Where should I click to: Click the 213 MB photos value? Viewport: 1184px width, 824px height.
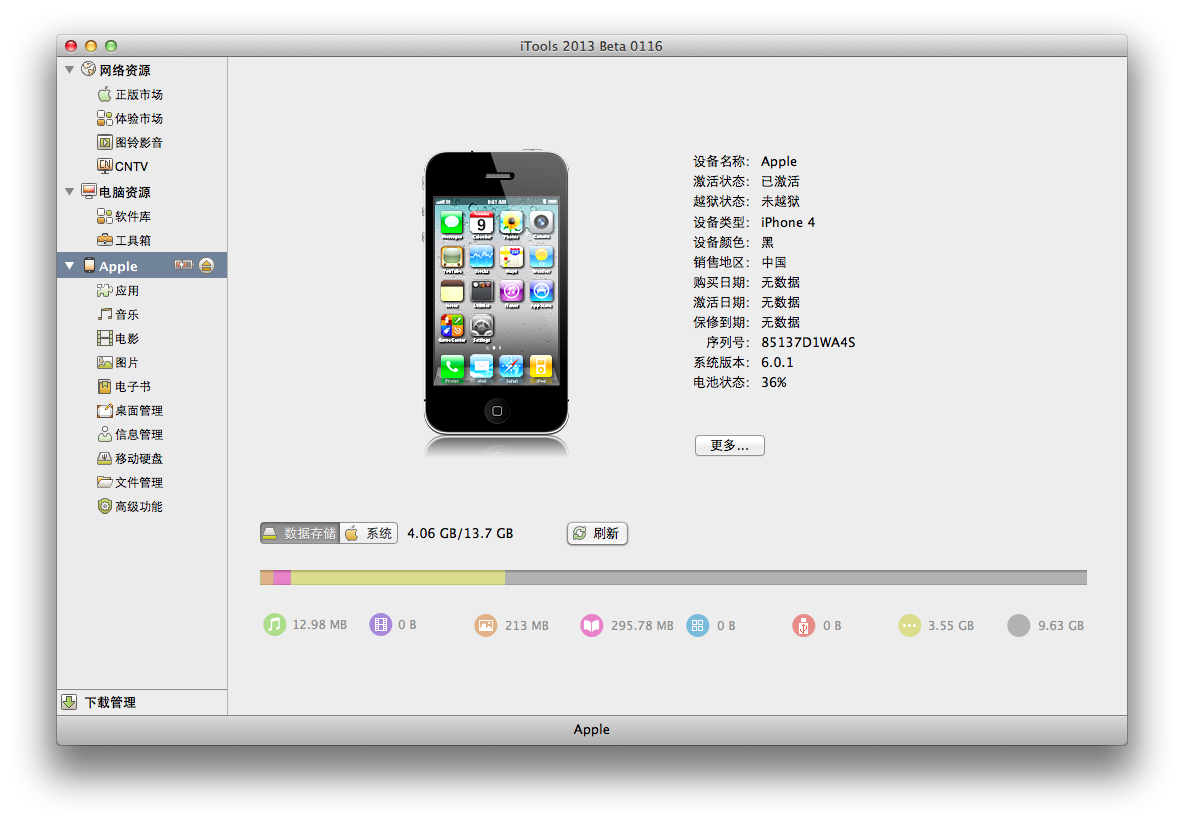pyautogui.click(x=526, y=625)
